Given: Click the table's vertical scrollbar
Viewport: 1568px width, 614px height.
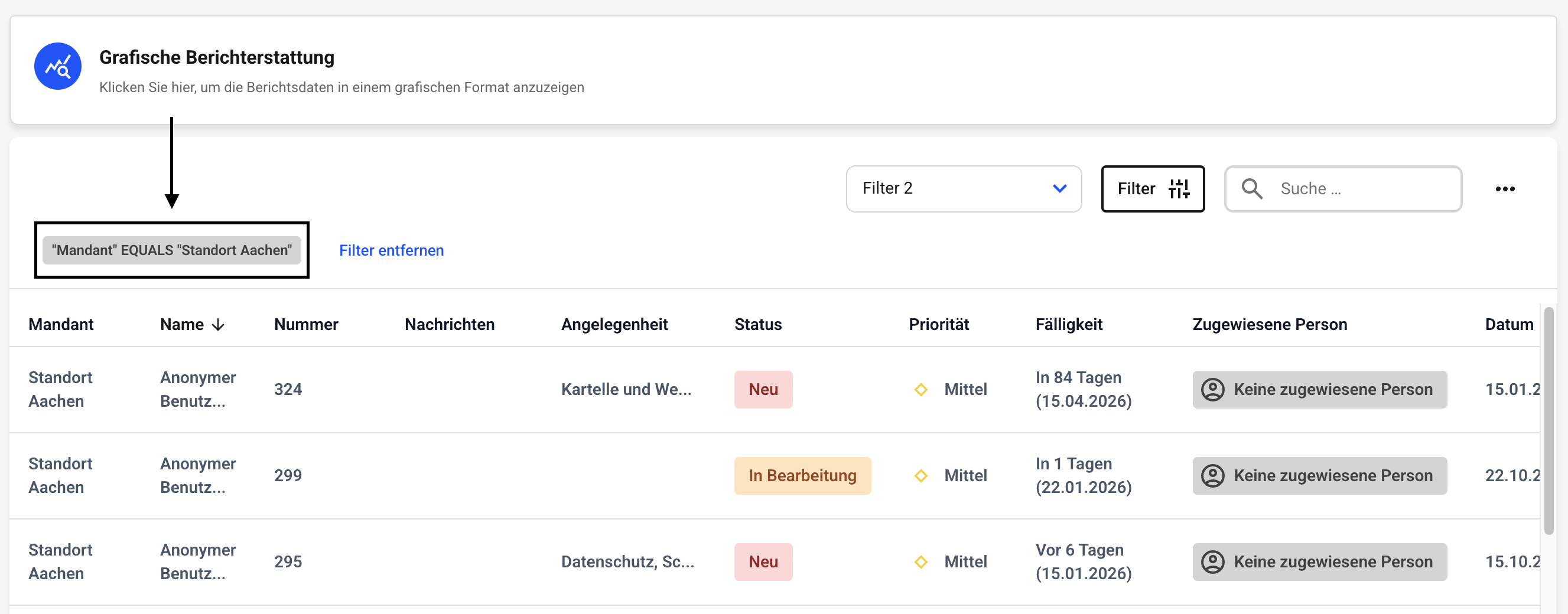Looking at the screenshot, I should point(1548,420).
